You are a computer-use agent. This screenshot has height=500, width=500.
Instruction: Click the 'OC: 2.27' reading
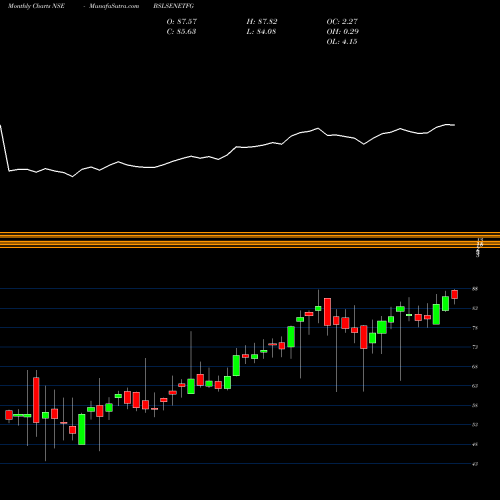coord(342,21)
